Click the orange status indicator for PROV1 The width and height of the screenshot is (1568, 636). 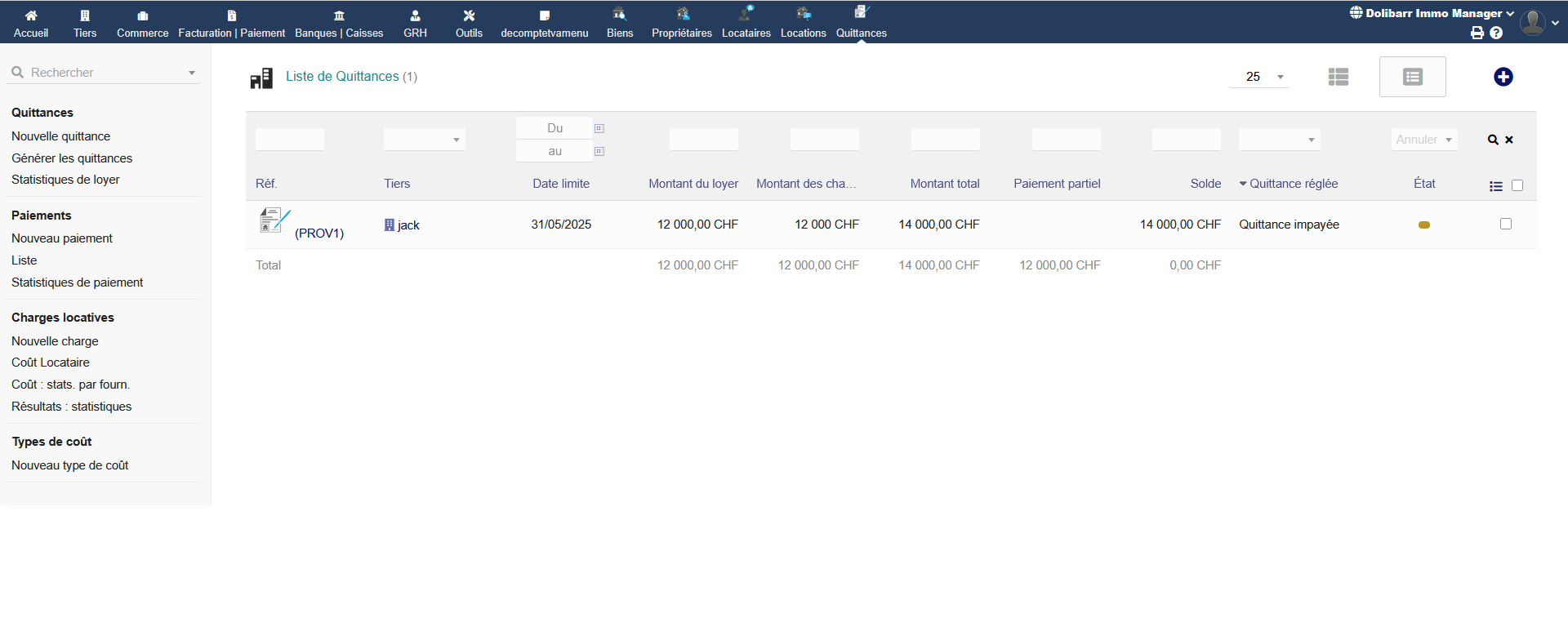coord(1424,225)
